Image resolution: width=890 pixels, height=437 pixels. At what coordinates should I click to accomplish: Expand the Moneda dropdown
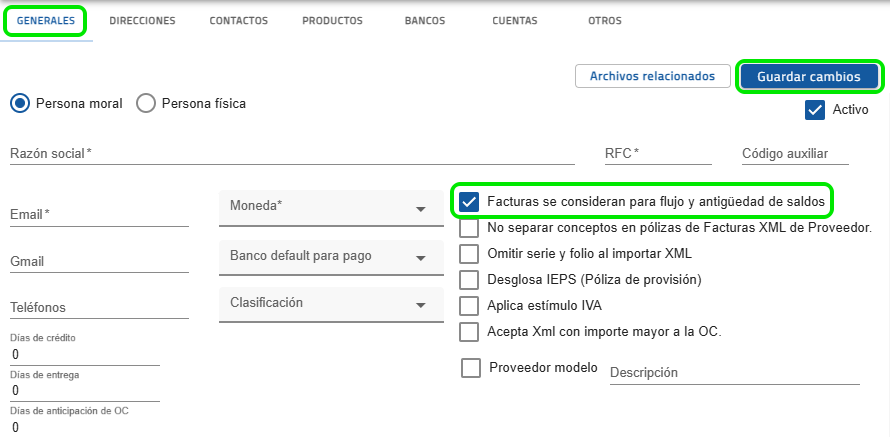click(x=324, y=207)
